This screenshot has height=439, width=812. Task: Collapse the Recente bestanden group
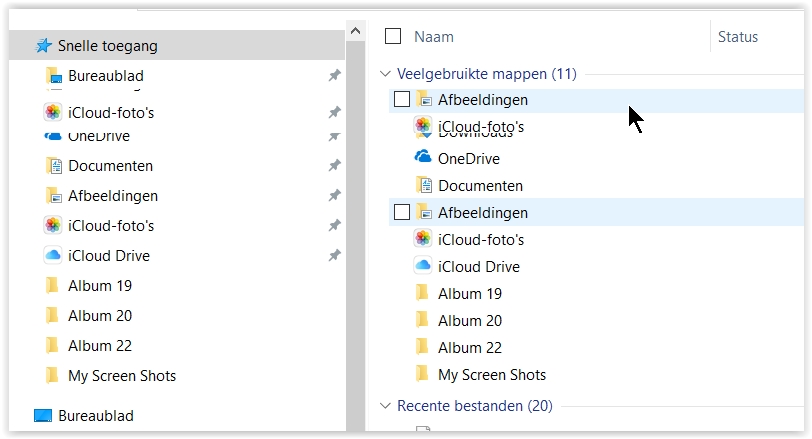point(385,406)
